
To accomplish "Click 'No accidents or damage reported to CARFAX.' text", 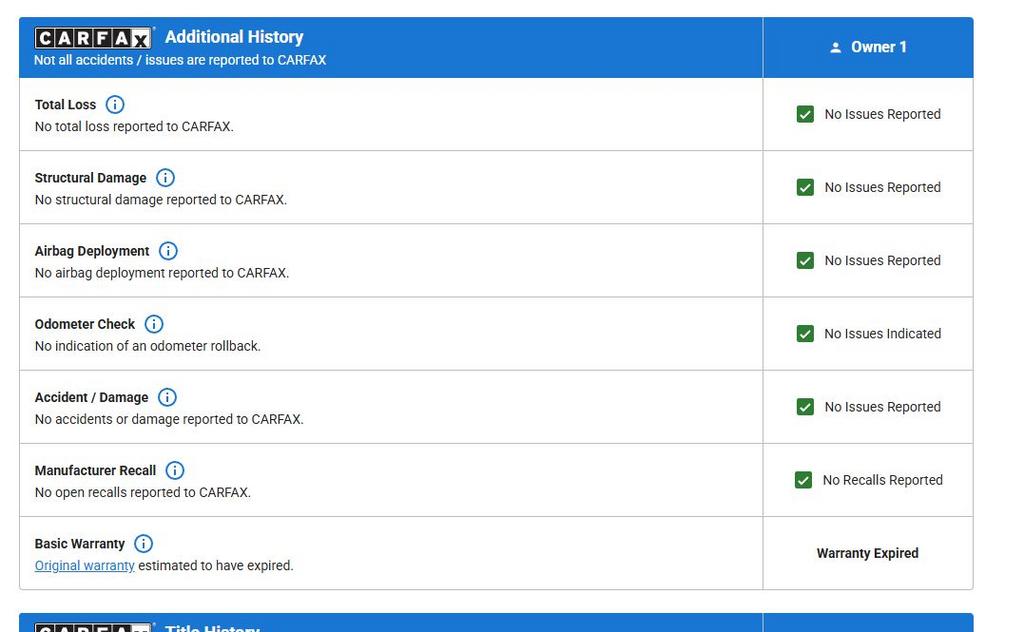I will tap(169, 419).
